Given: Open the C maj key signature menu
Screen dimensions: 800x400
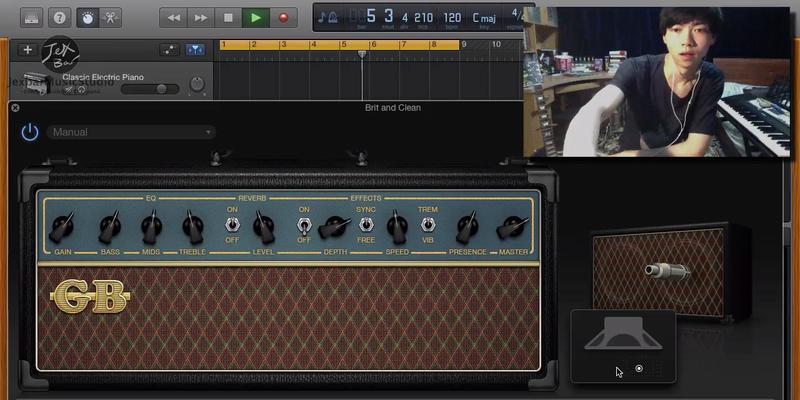Looking at the screenshot, I should 484,18.
